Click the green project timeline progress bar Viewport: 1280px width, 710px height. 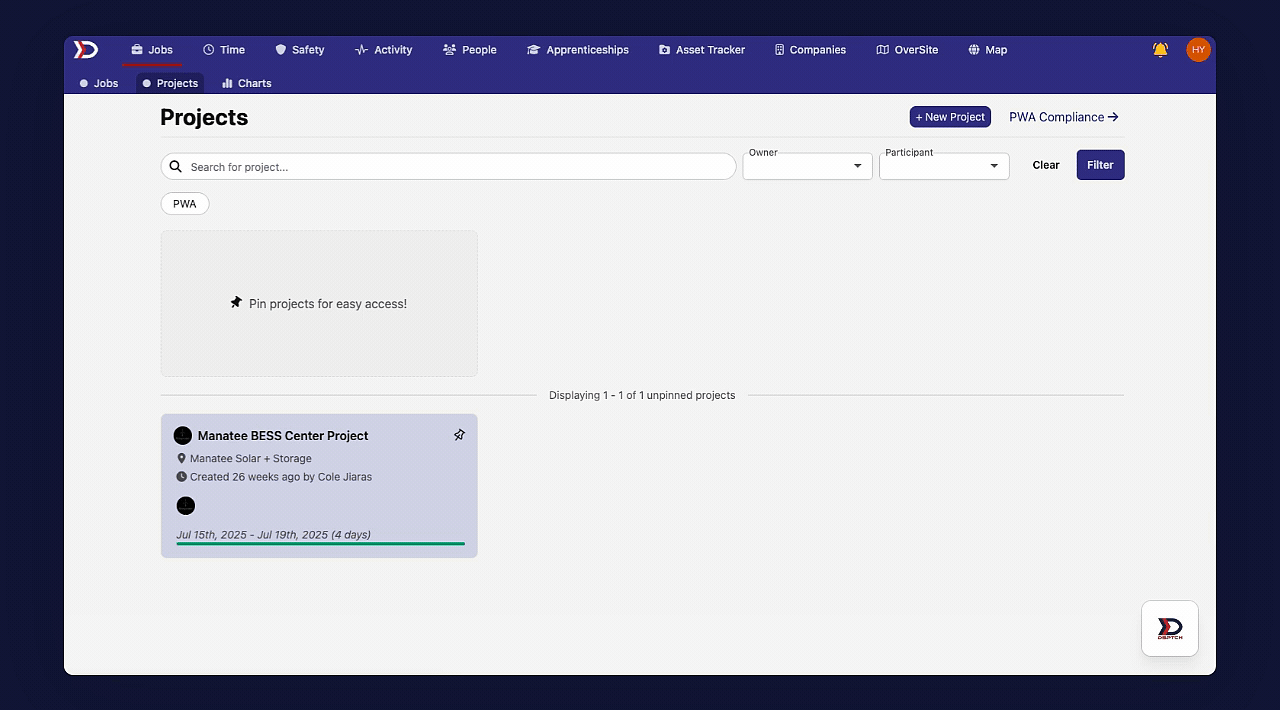(x=321, y=544)
